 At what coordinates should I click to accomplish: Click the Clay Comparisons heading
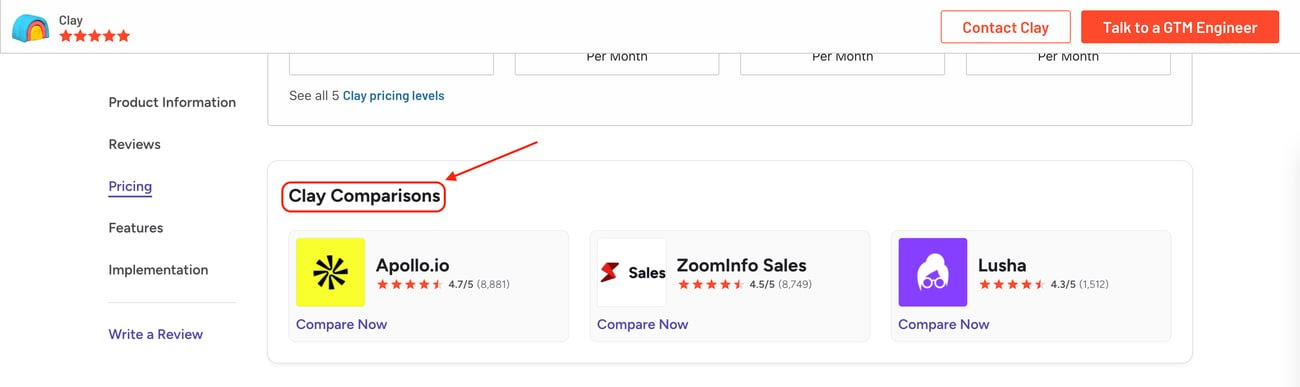click(364, 196)
